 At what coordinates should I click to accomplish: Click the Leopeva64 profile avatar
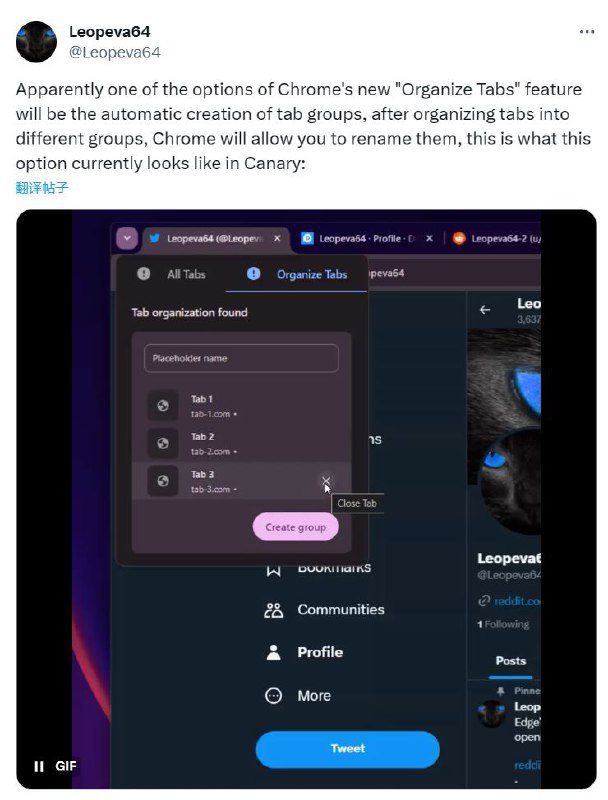[36, 42]
